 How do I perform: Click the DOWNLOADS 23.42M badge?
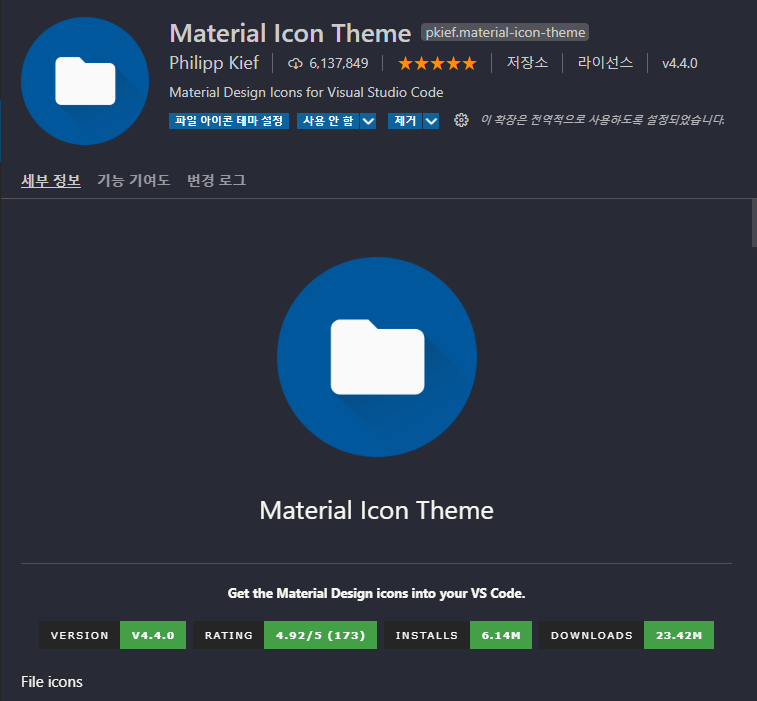[x=626, y=635]
